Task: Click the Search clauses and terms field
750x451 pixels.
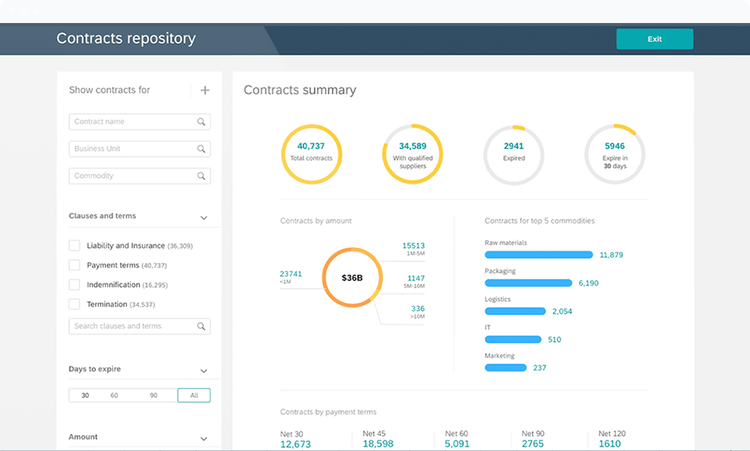Action: coord(140,326)
